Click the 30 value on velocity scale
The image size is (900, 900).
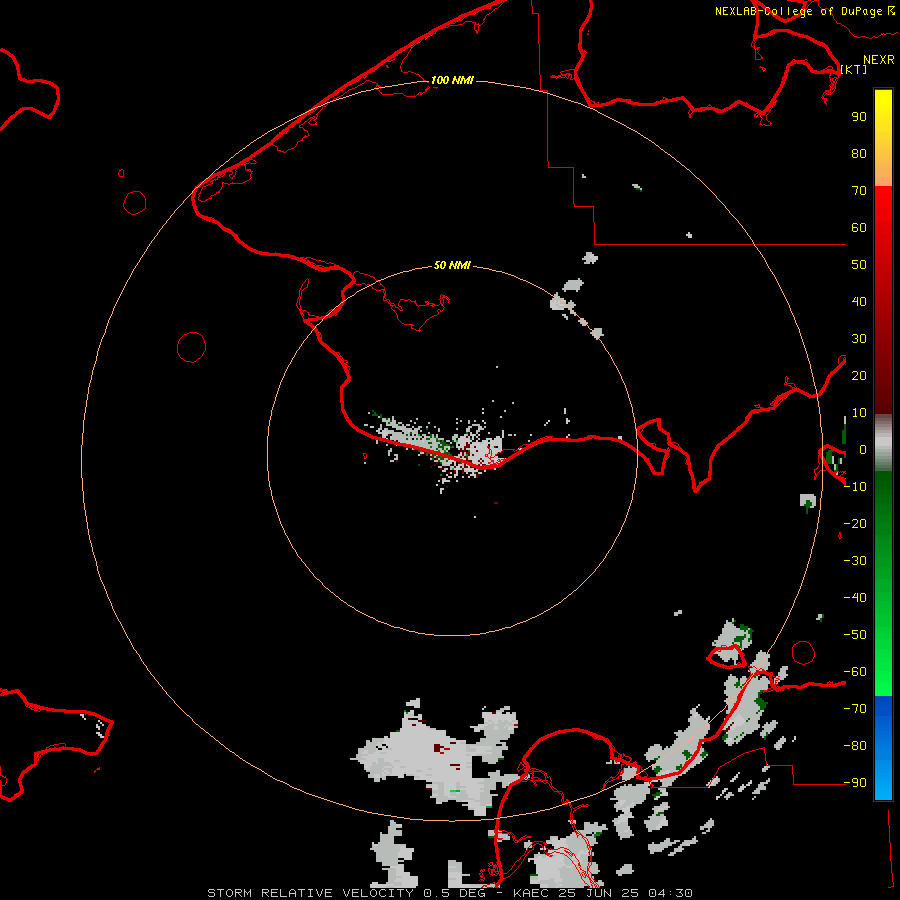(859, 339)
